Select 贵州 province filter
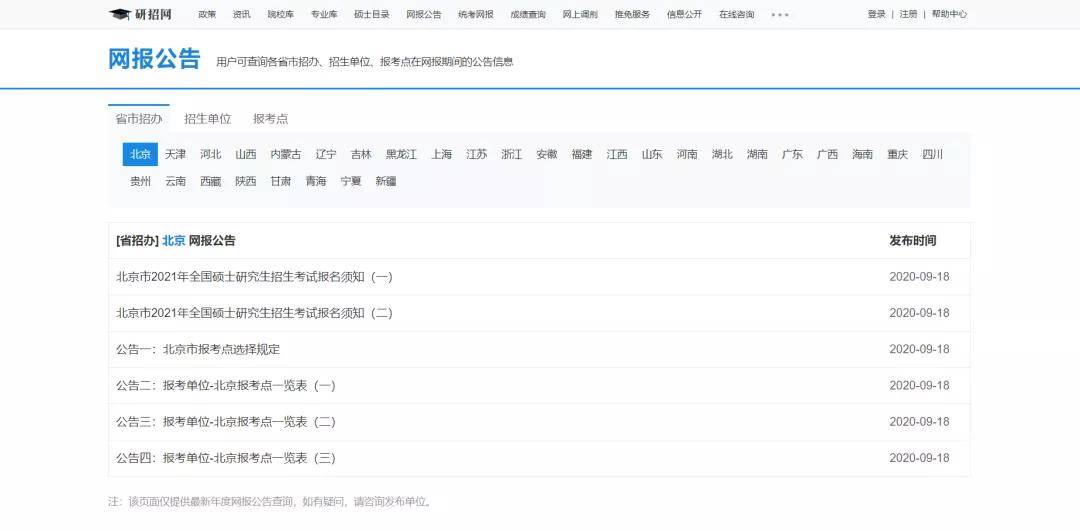The image size is (1080, 531). coord(141,181)
